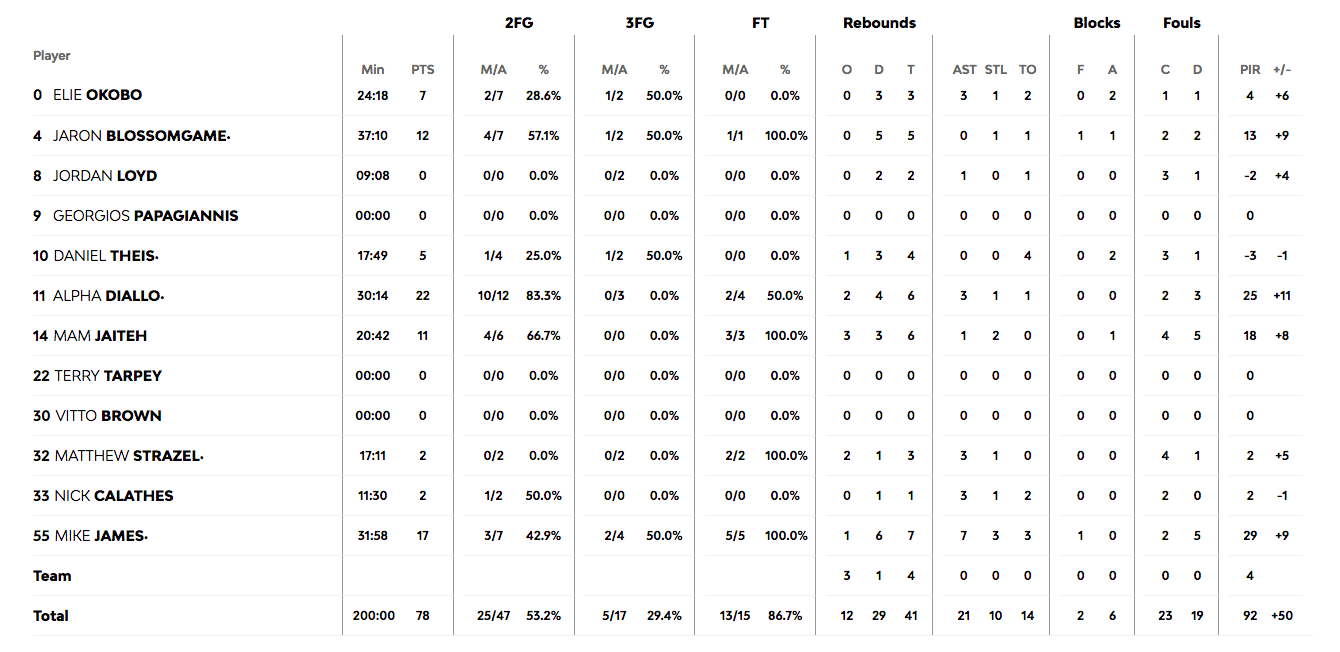Click the Min column header

tap(373, 70)
